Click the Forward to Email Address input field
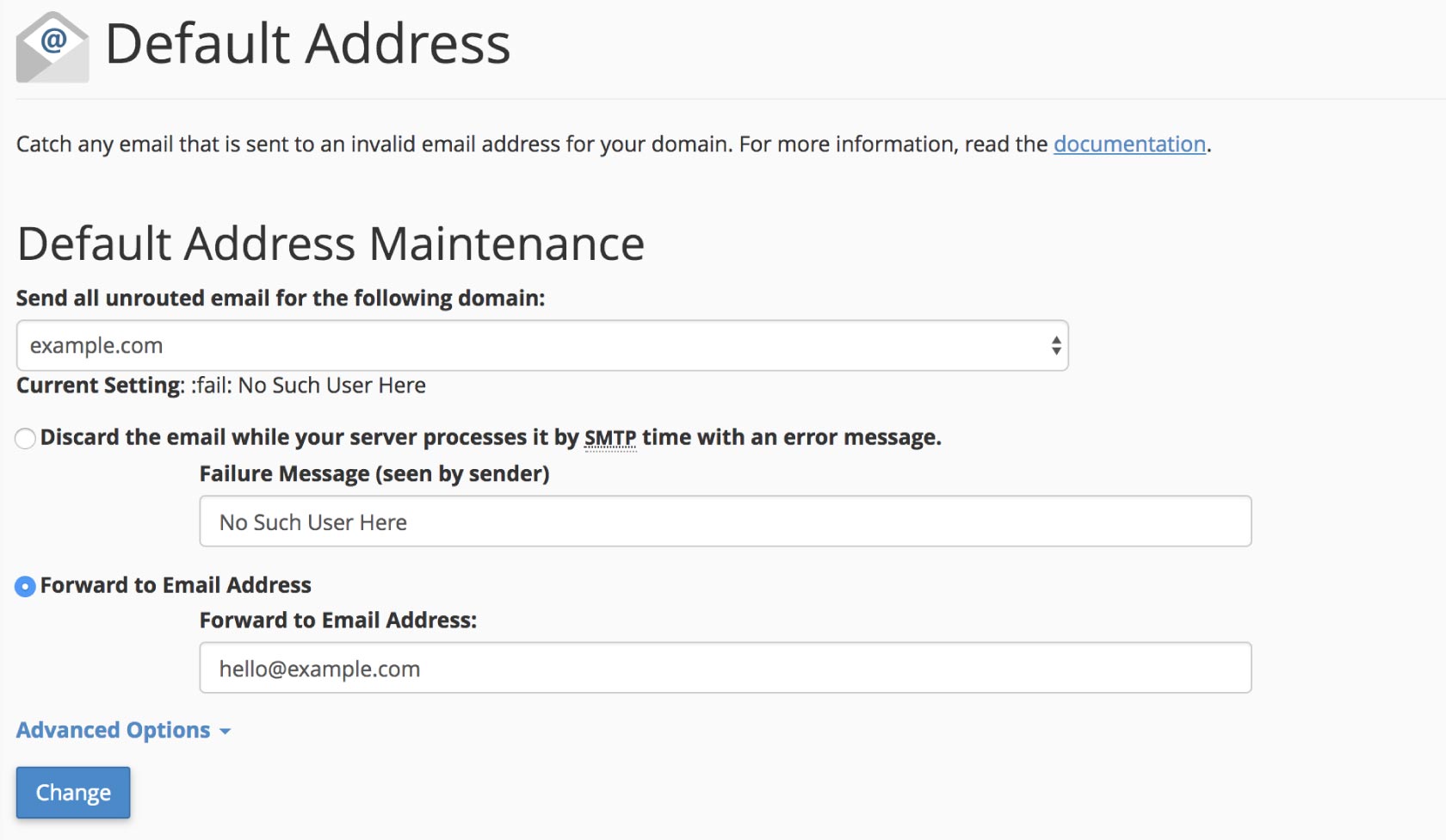Image resolution: width=1446 pixels, height=840 pixels. [726, 668]
